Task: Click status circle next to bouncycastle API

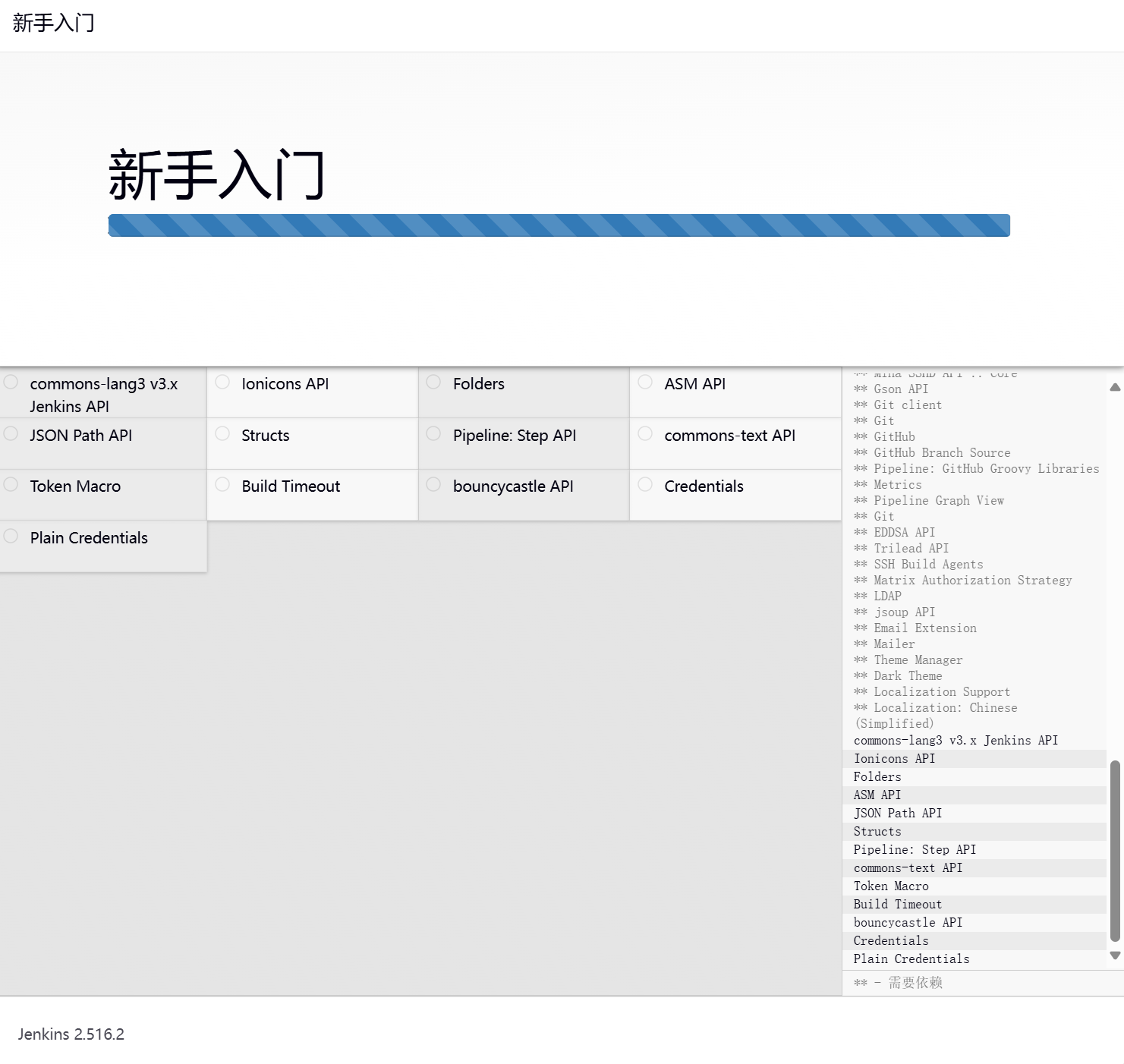Action: (x=433, y=484)
